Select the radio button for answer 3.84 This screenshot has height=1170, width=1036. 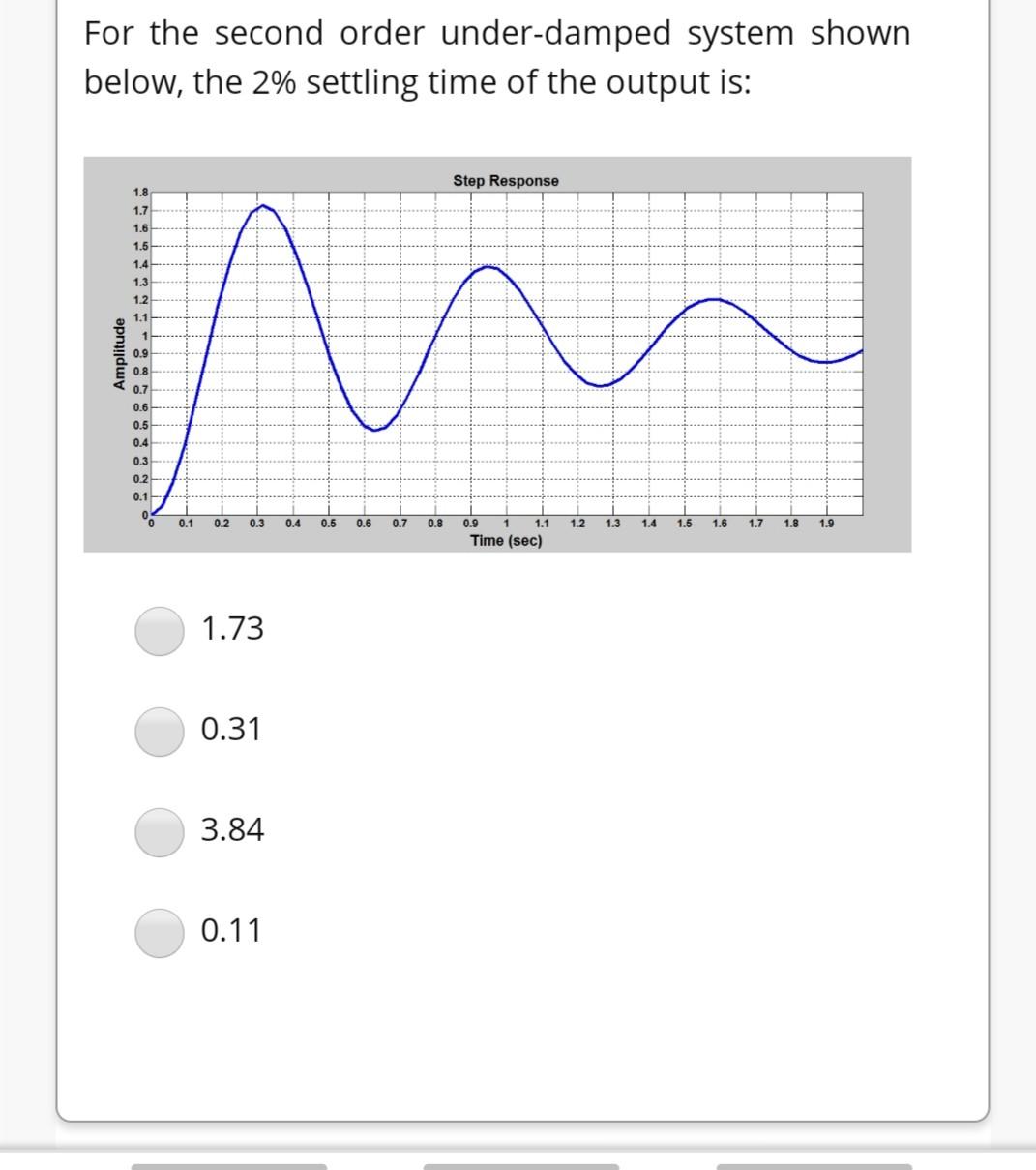(160, 831)
